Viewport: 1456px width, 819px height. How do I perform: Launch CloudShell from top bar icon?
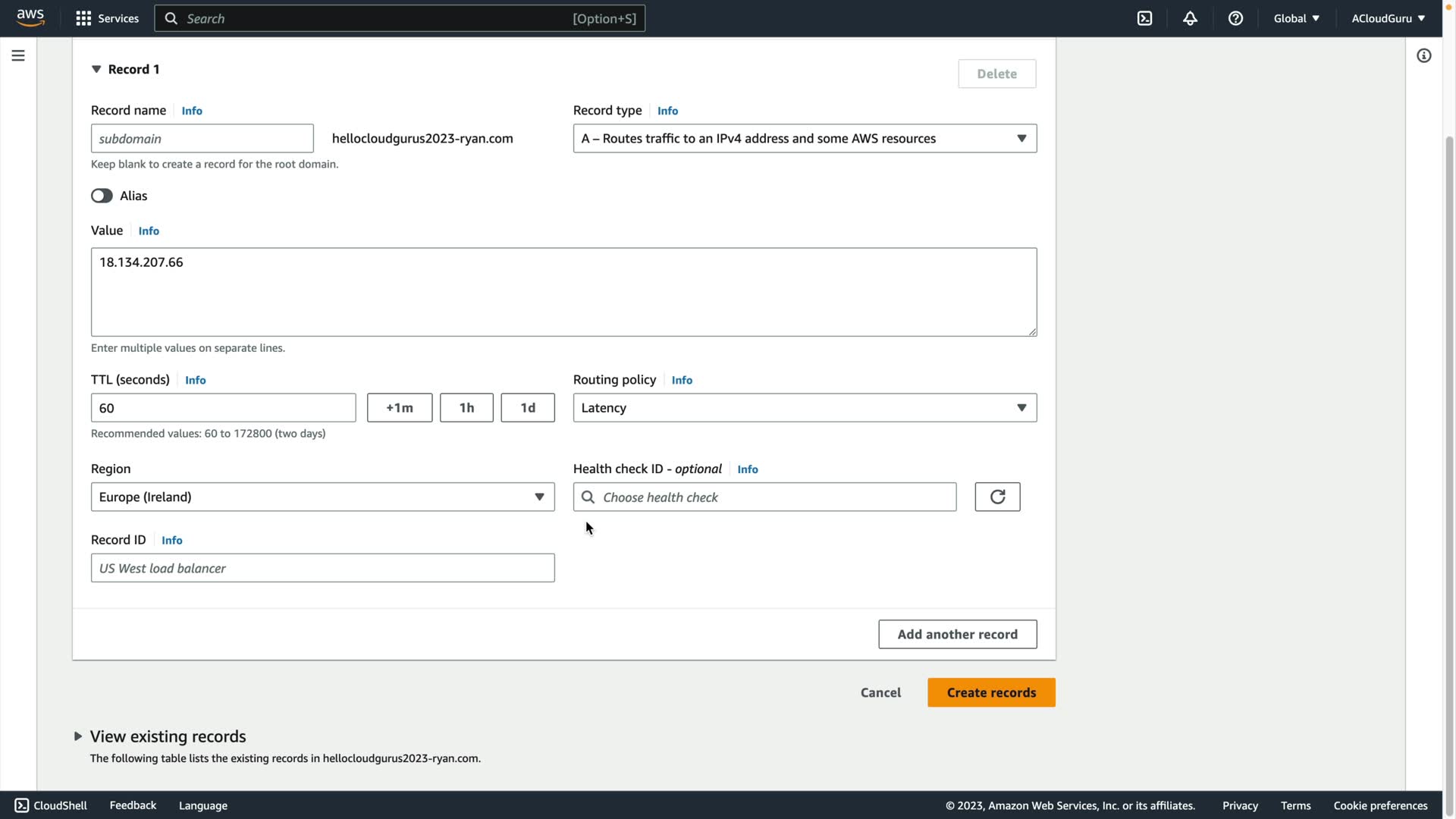click(x=1144, y=18)
